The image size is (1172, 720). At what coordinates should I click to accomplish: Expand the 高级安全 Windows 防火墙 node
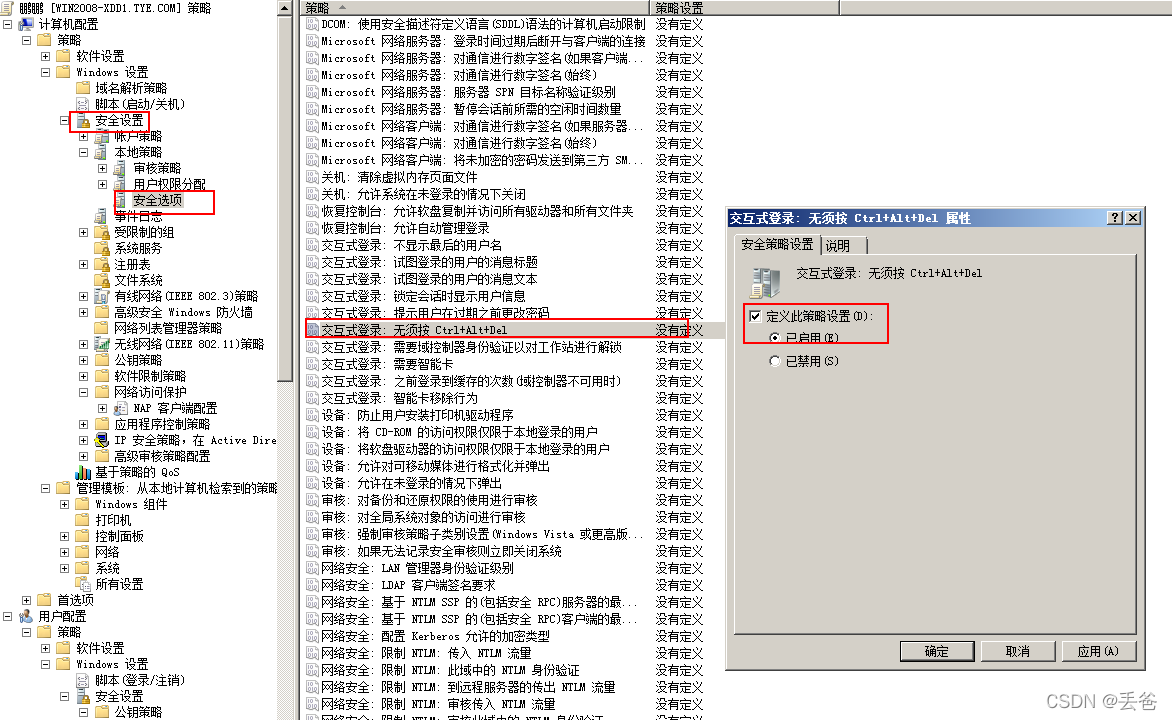84,313
